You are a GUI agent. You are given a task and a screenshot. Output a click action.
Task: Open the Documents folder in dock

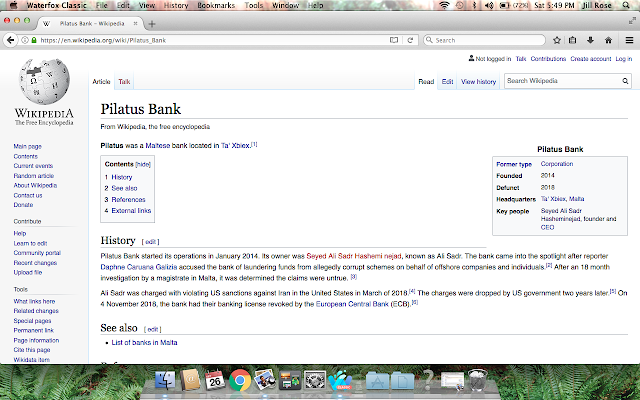(403, 380)
